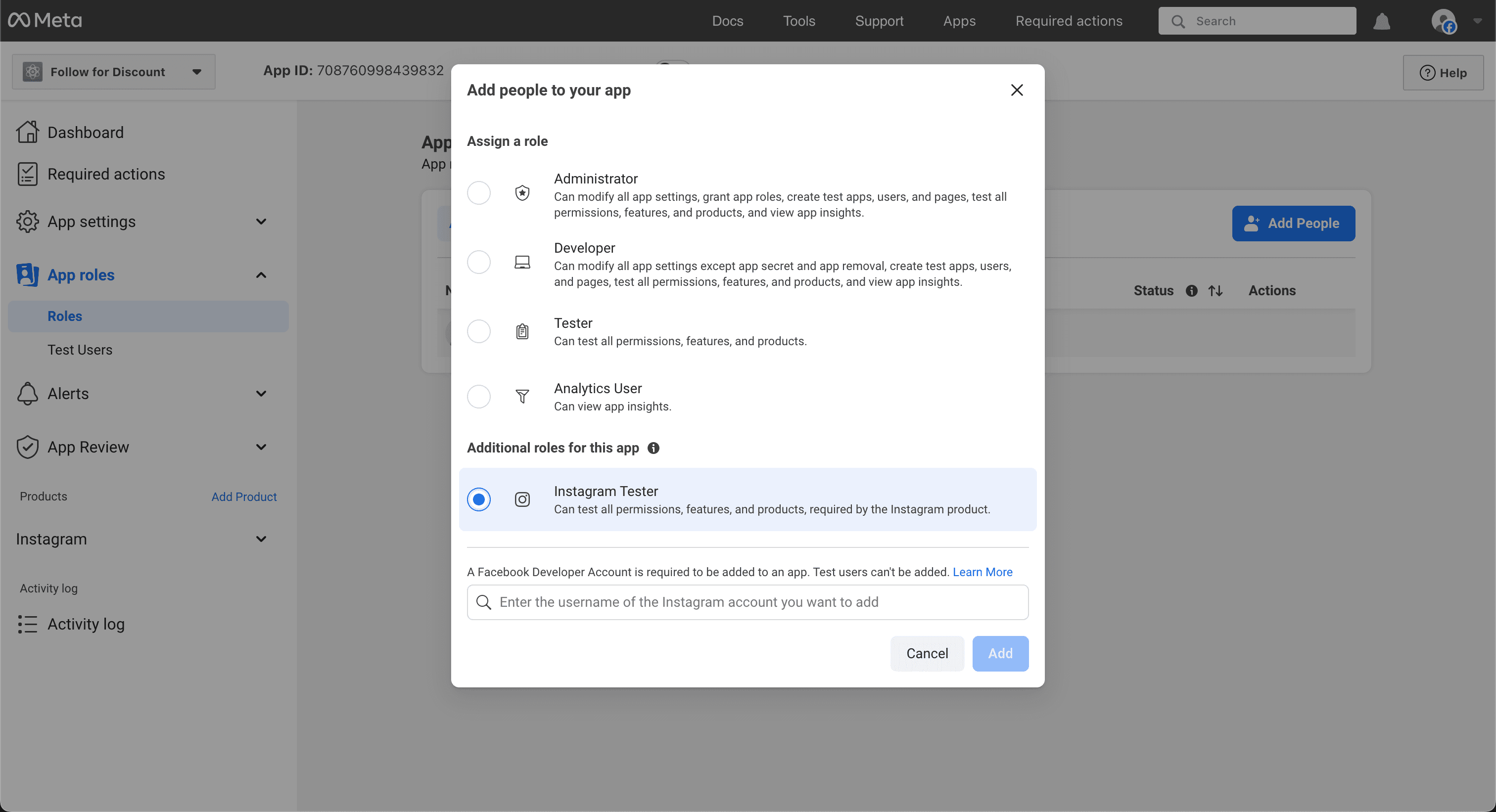This screenshot has height=812, width=1496.
Task: Click the App roles badge icon
Action: (27, 274)
